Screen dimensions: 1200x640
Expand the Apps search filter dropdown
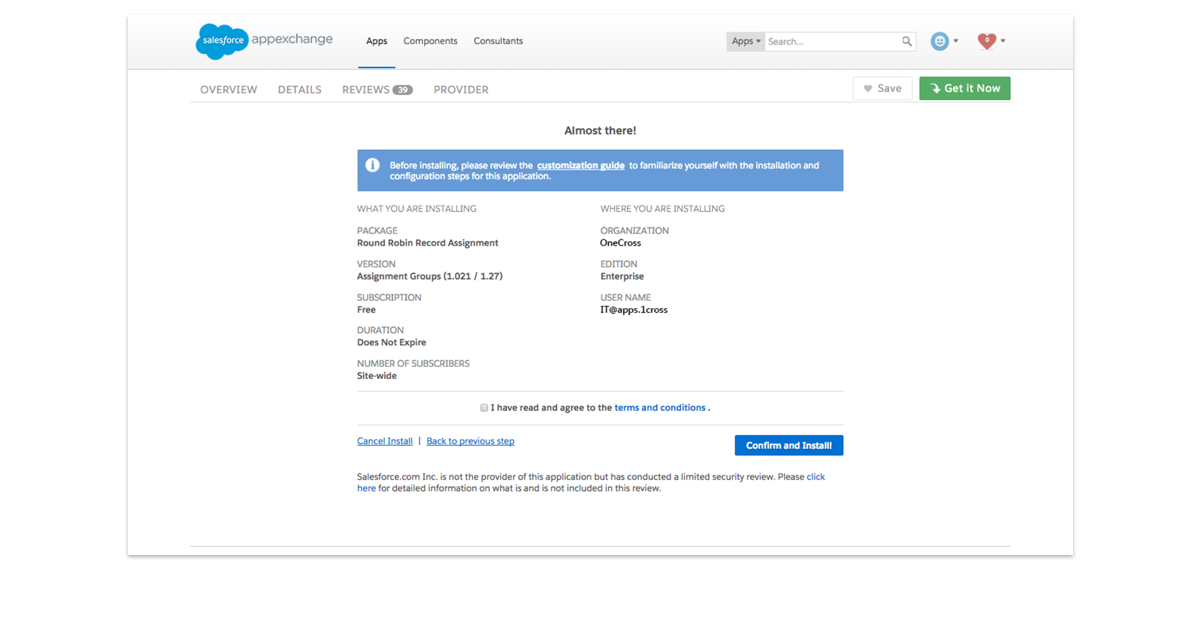(746, 42)
